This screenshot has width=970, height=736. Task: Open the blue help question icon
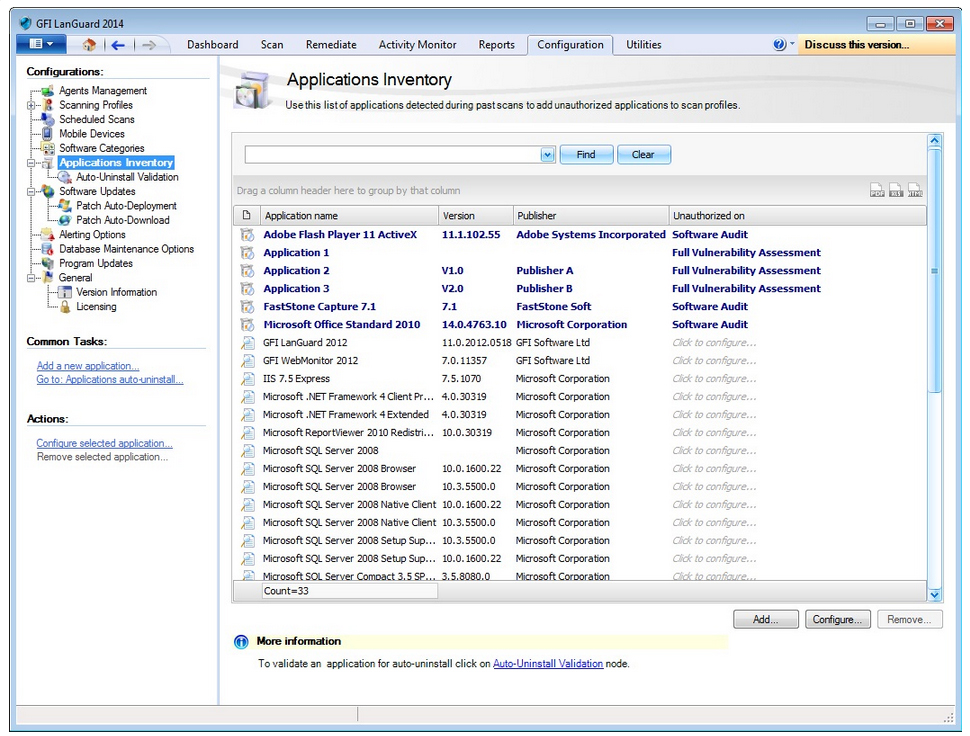click(779, 45)
